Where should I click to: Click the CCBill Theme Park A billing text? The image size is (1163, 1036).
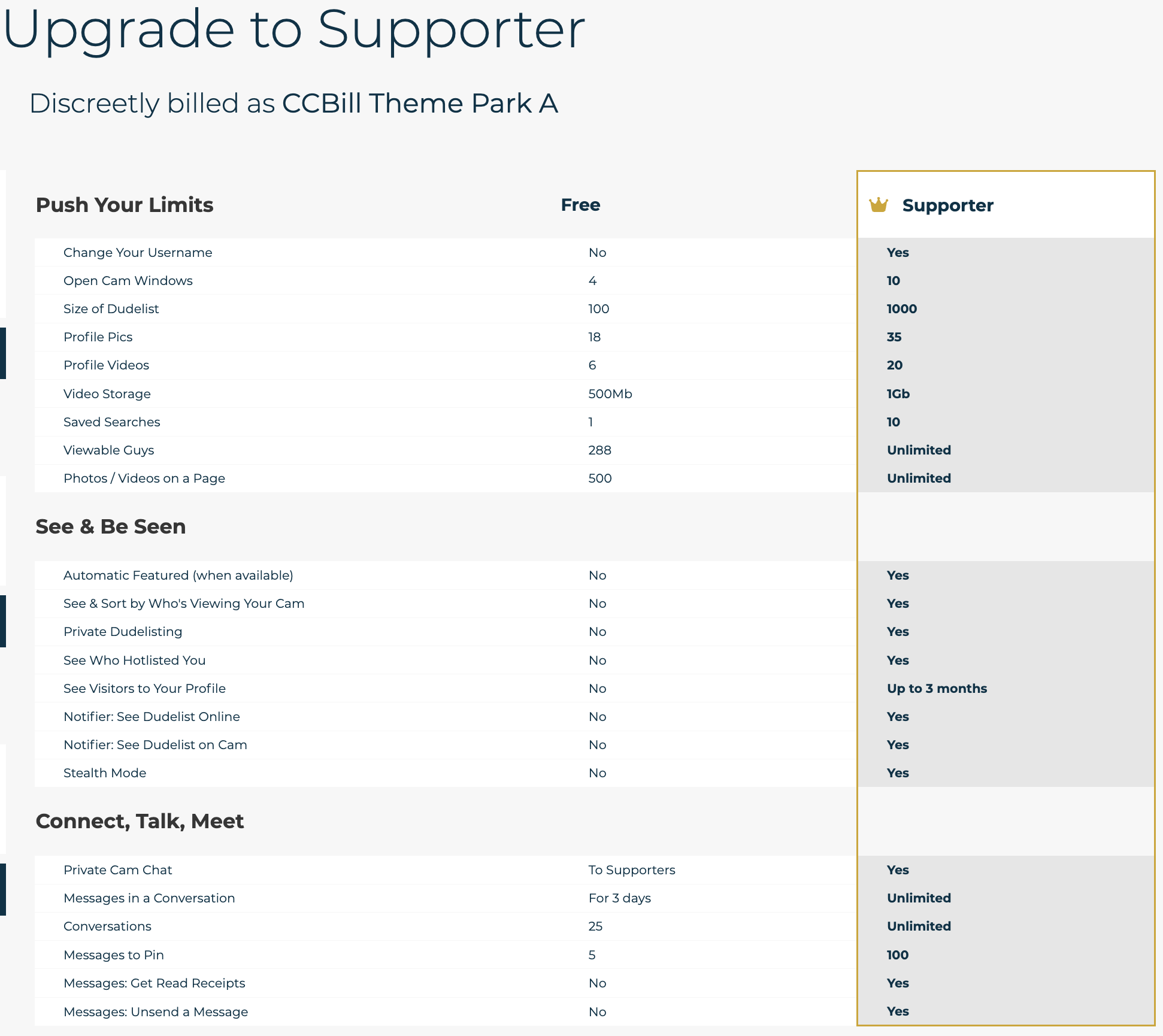click(419, 103)
